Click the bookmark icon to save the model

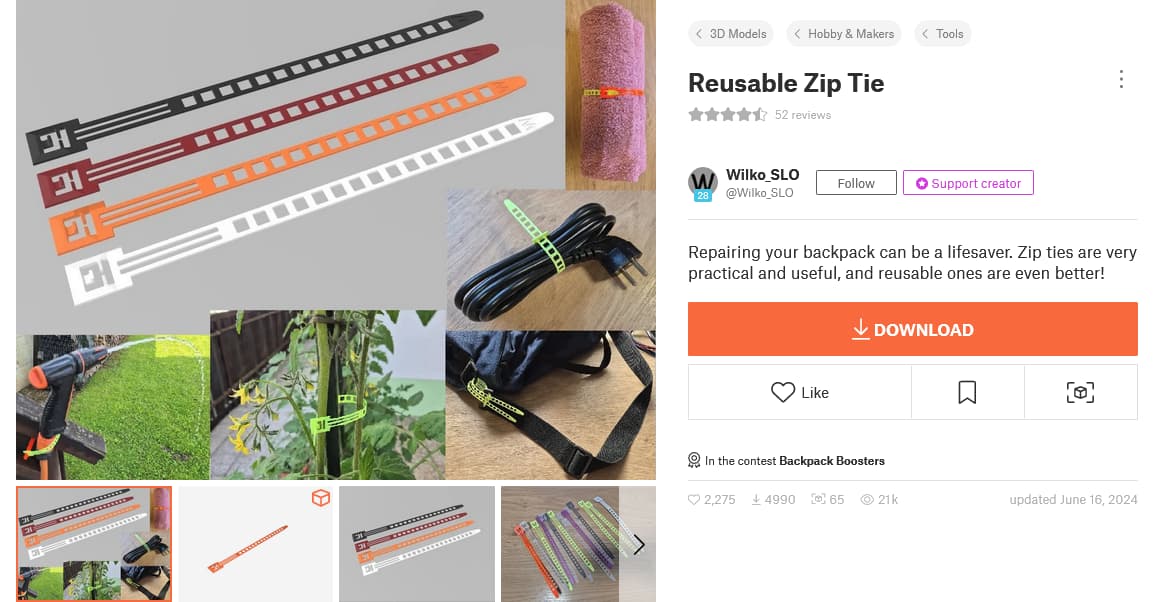tap(967, 392)
